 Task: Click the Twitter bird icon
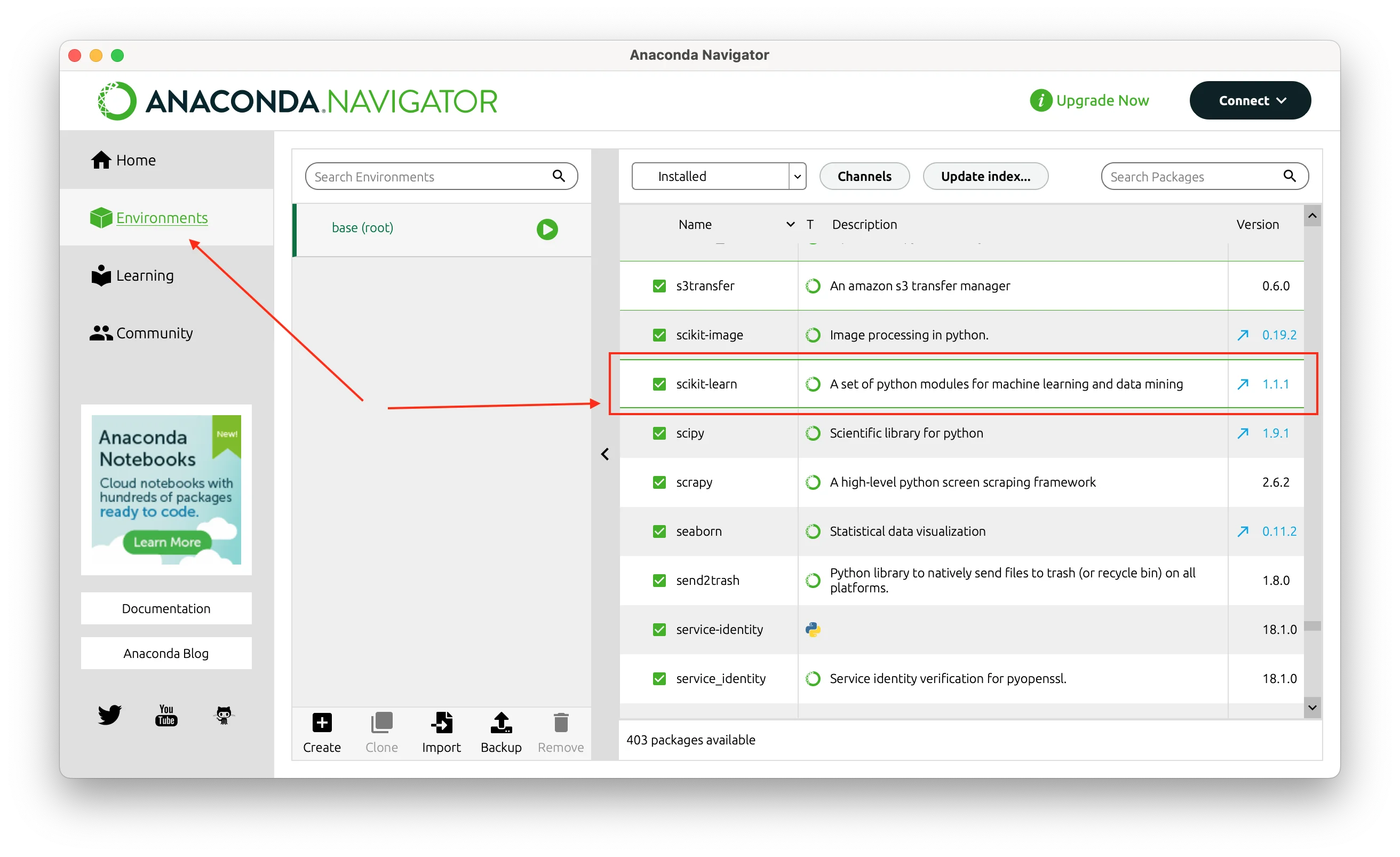tap(109, 715)
